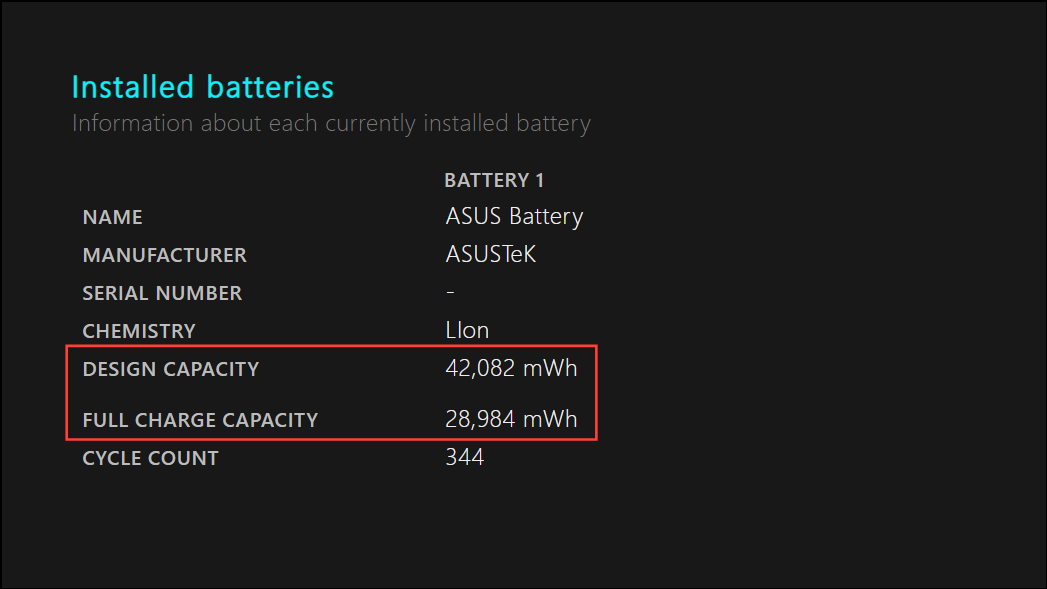The image size is (1047, 589).
Task: Click the word batteries in the heading
Action: 270,87
